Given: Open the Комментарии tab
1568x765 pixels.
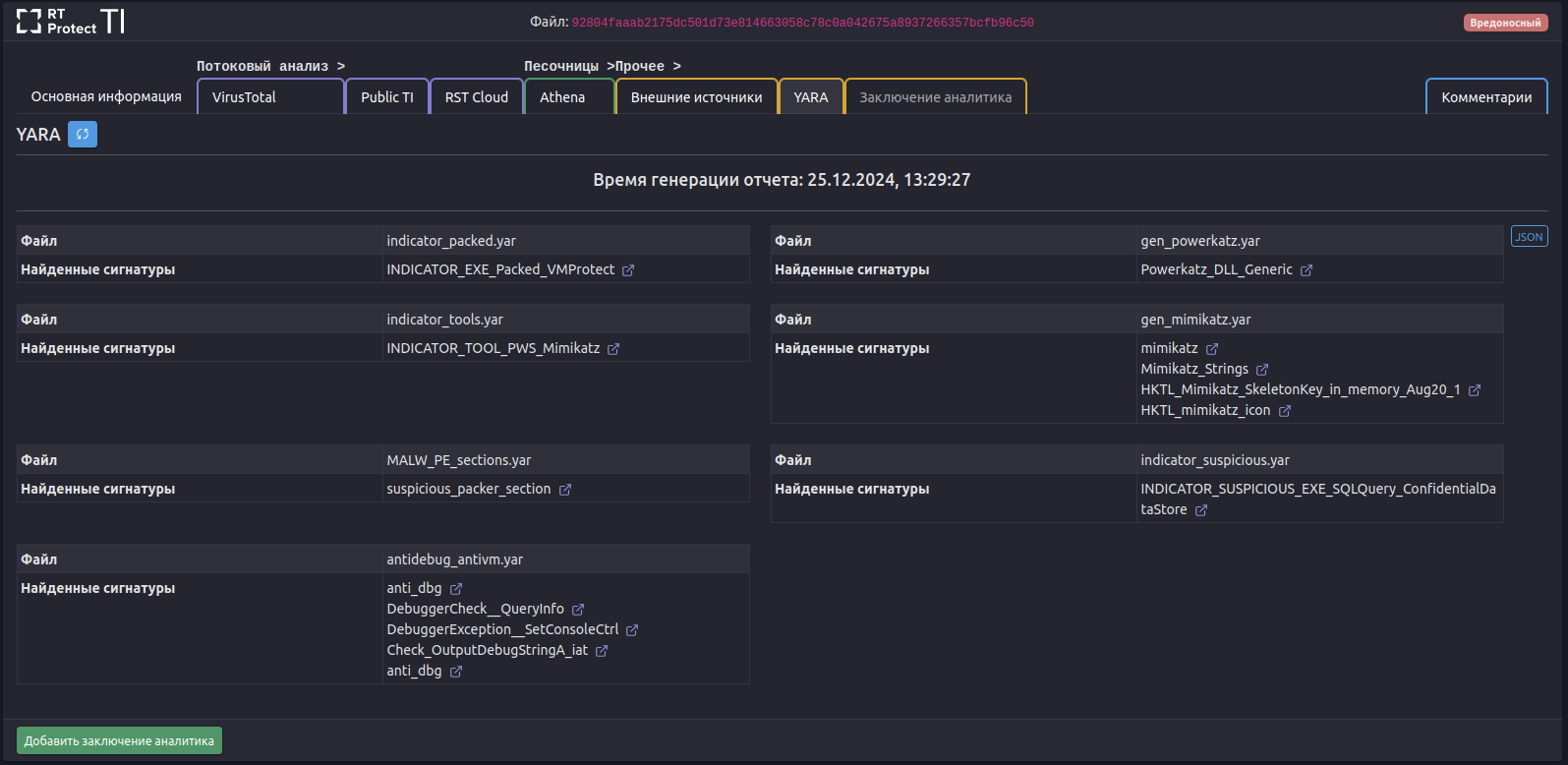Looking at the screenshot, I should pyautogui.click(x=1486, y=97).
